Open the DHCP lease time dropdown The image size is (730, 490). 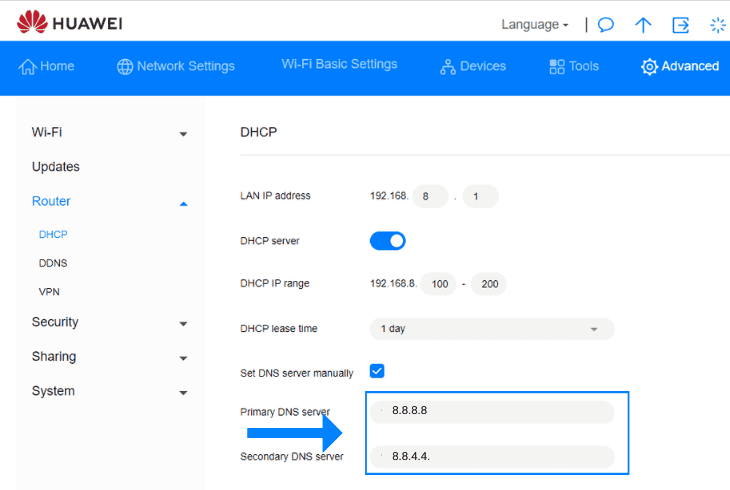coord(492,329)
